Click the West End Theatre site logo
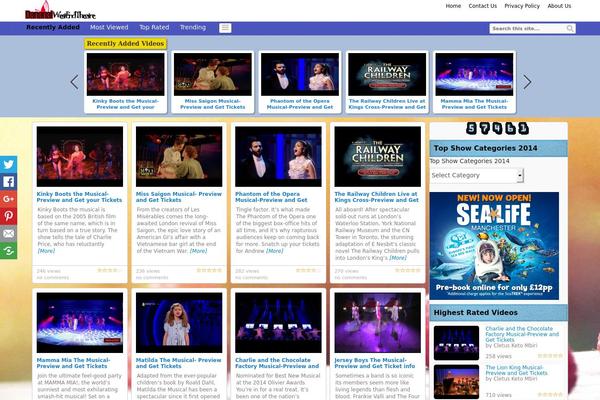This screenshot has width=600, height=400. coord(60,11)
